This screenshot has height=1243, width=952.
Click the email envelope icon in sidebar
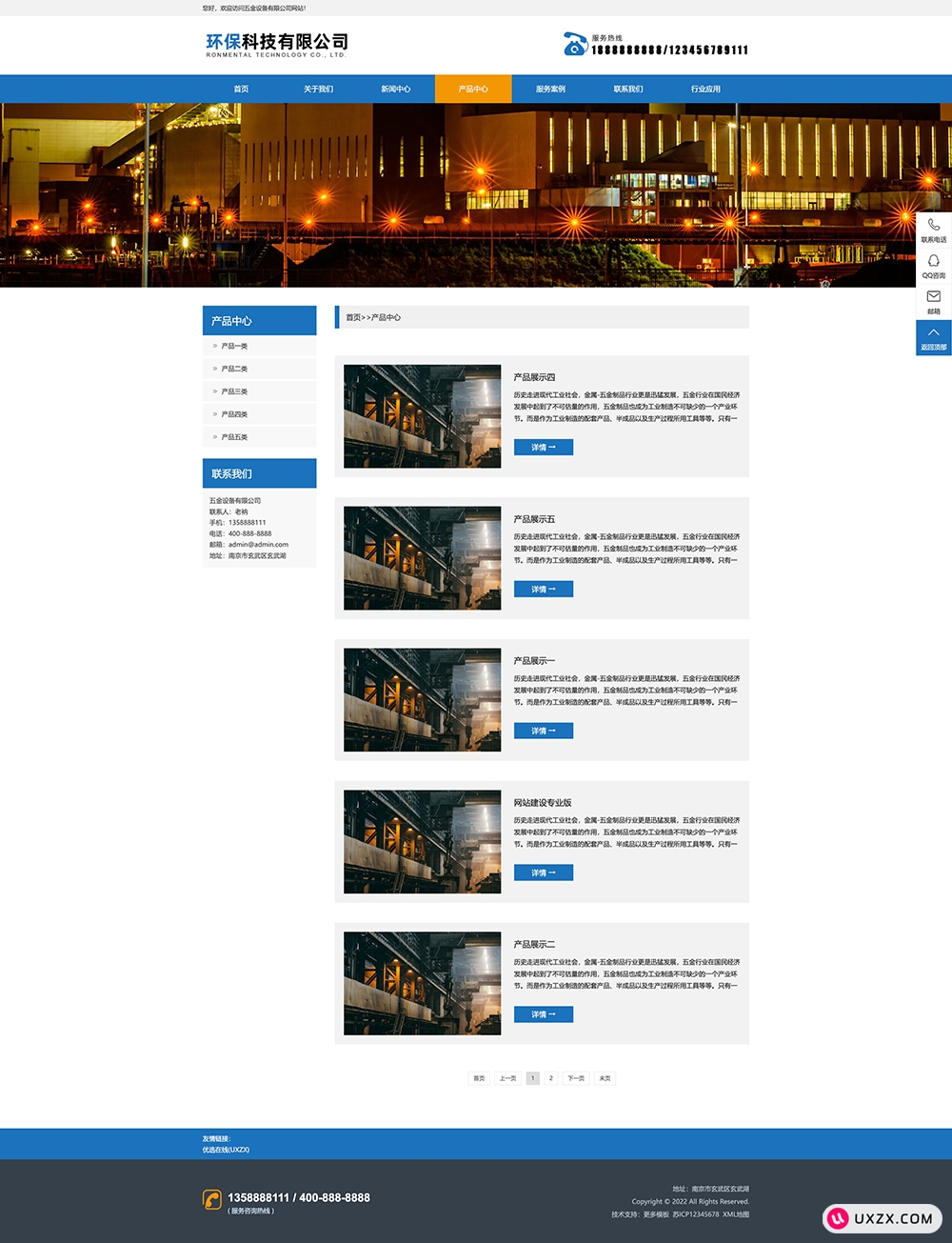(x=933, y=297)
